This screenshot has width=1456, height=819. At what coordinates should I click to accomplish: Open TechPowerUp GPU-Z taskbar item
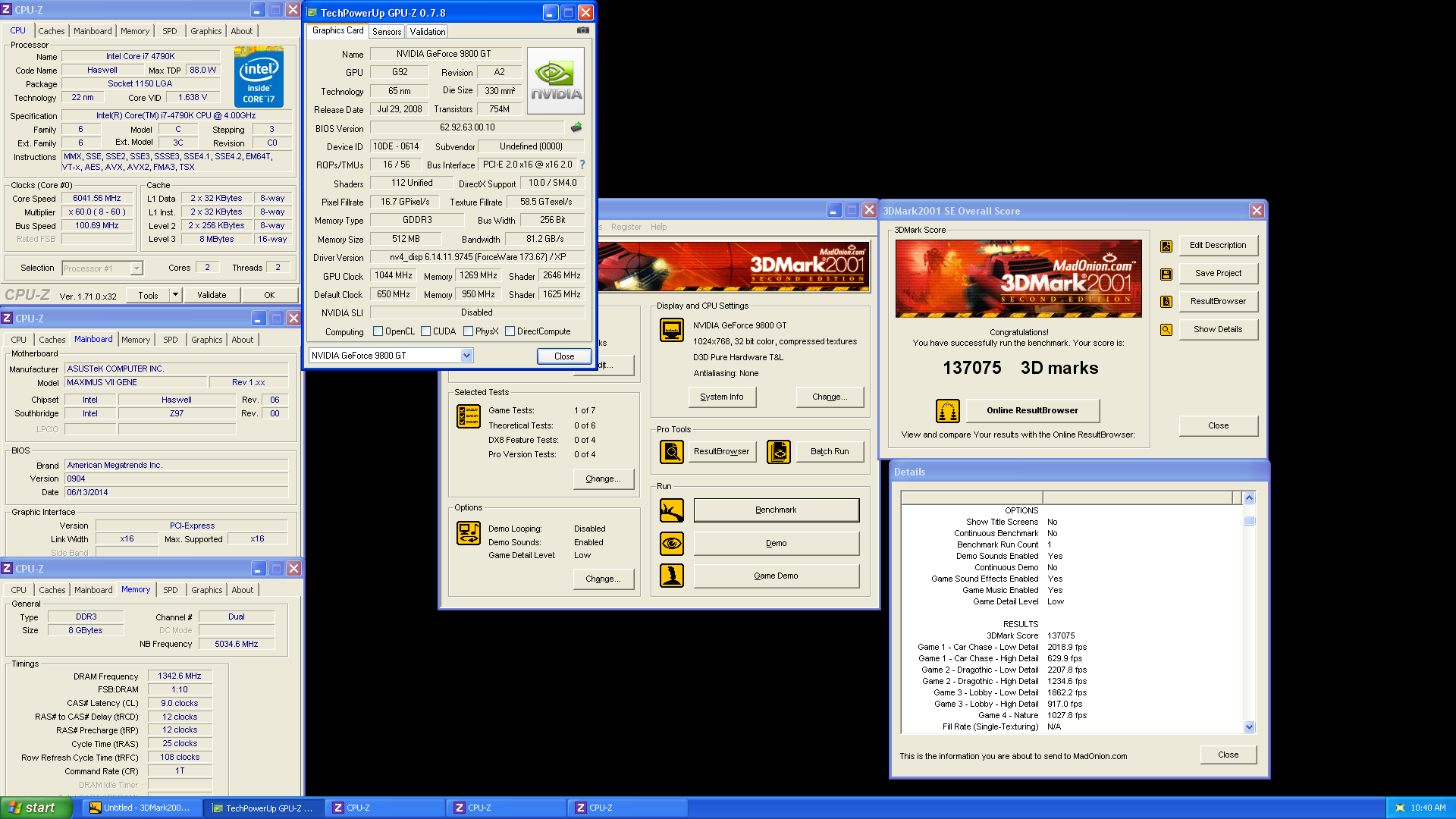264,808
